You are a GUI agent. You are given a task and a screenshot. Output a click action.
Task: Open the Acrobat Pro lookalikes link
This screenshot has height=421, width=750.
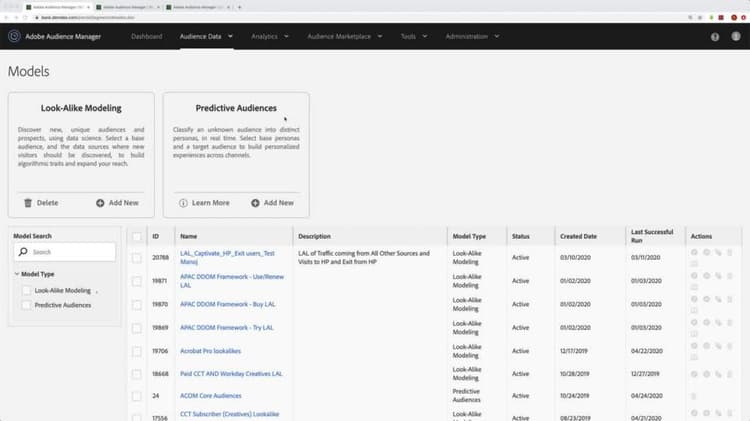click(x=210, y=351)
